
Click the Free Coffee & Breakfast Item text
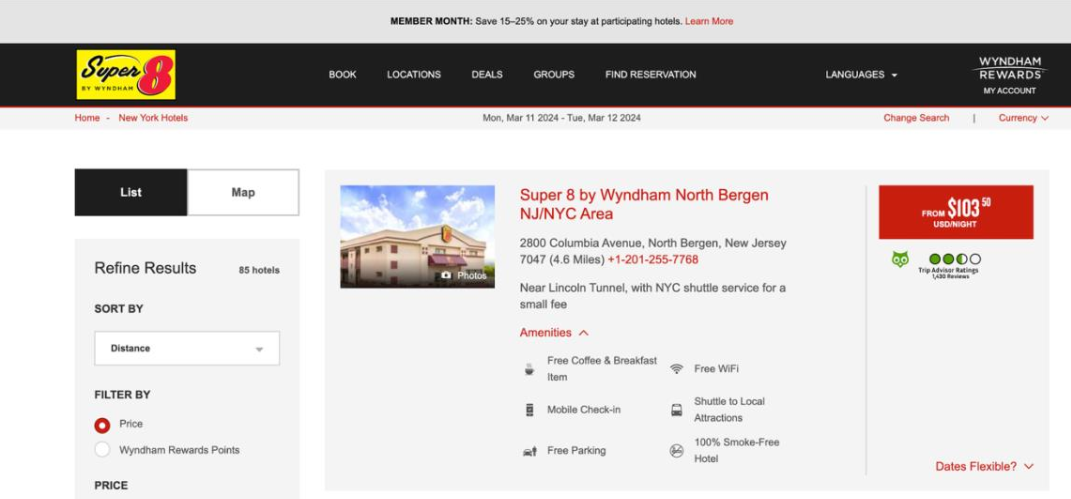tap(602, 369)
